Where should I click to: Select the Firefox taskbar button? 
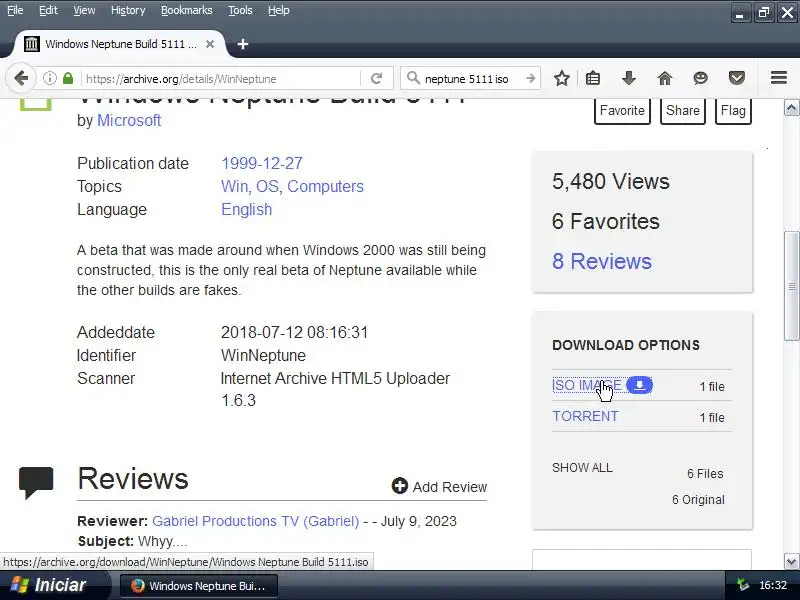click(199, 586)
